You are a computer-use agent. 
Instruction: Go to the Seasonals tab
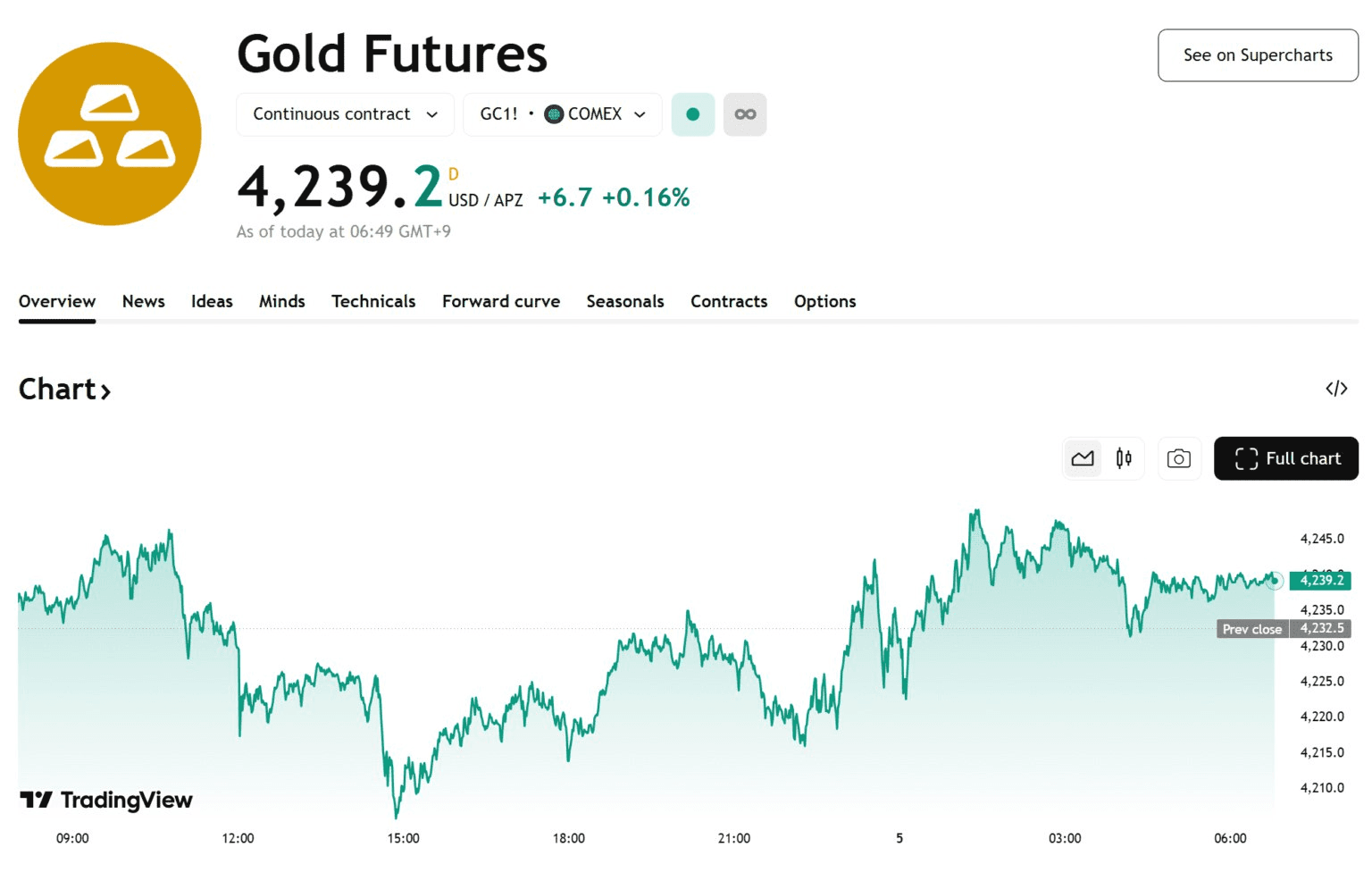pos(625,302)
